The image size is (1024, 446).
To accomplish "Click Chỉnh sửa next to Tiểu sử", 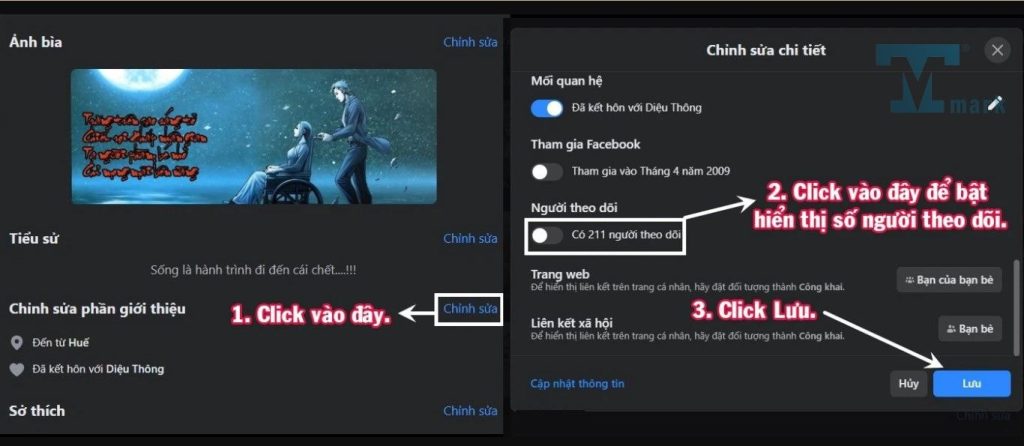I will (470, 239).
